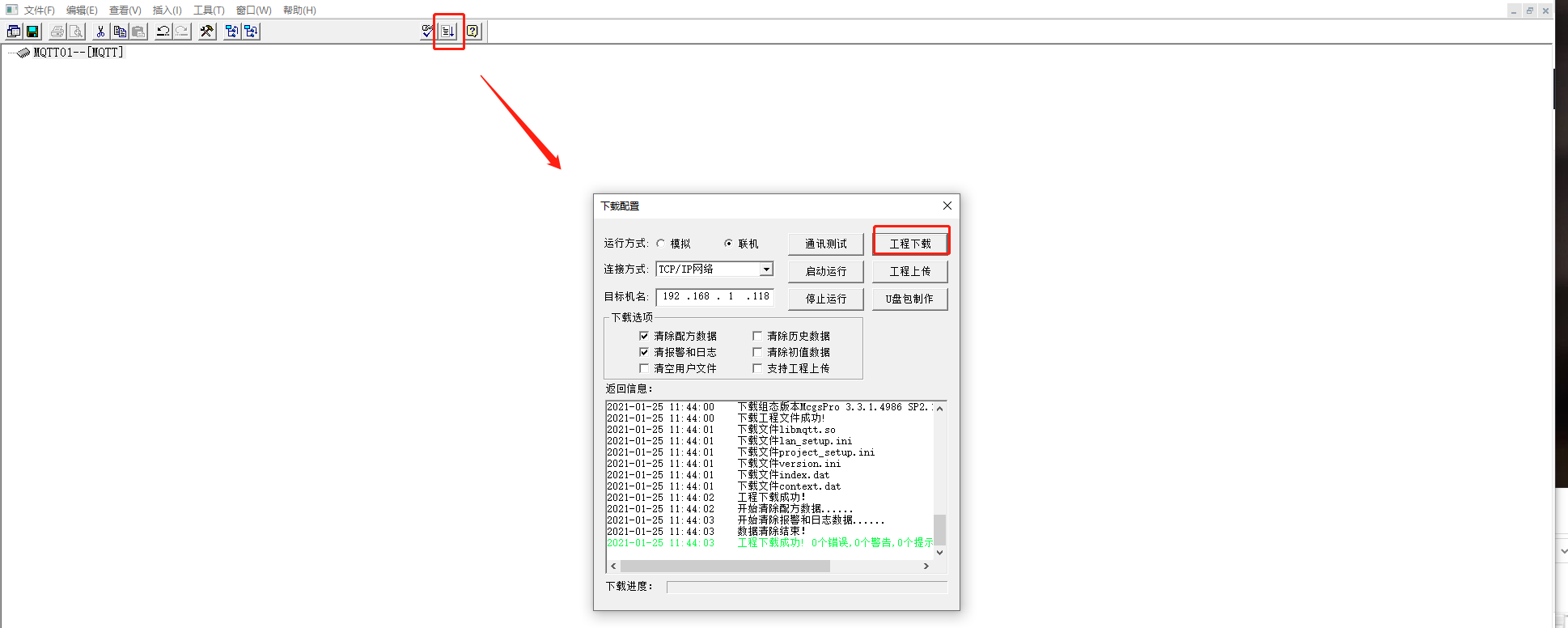Viewport: 1568px width, 628px height.
Task: Open the 文件(F) menu
Action: pos(39,10)
